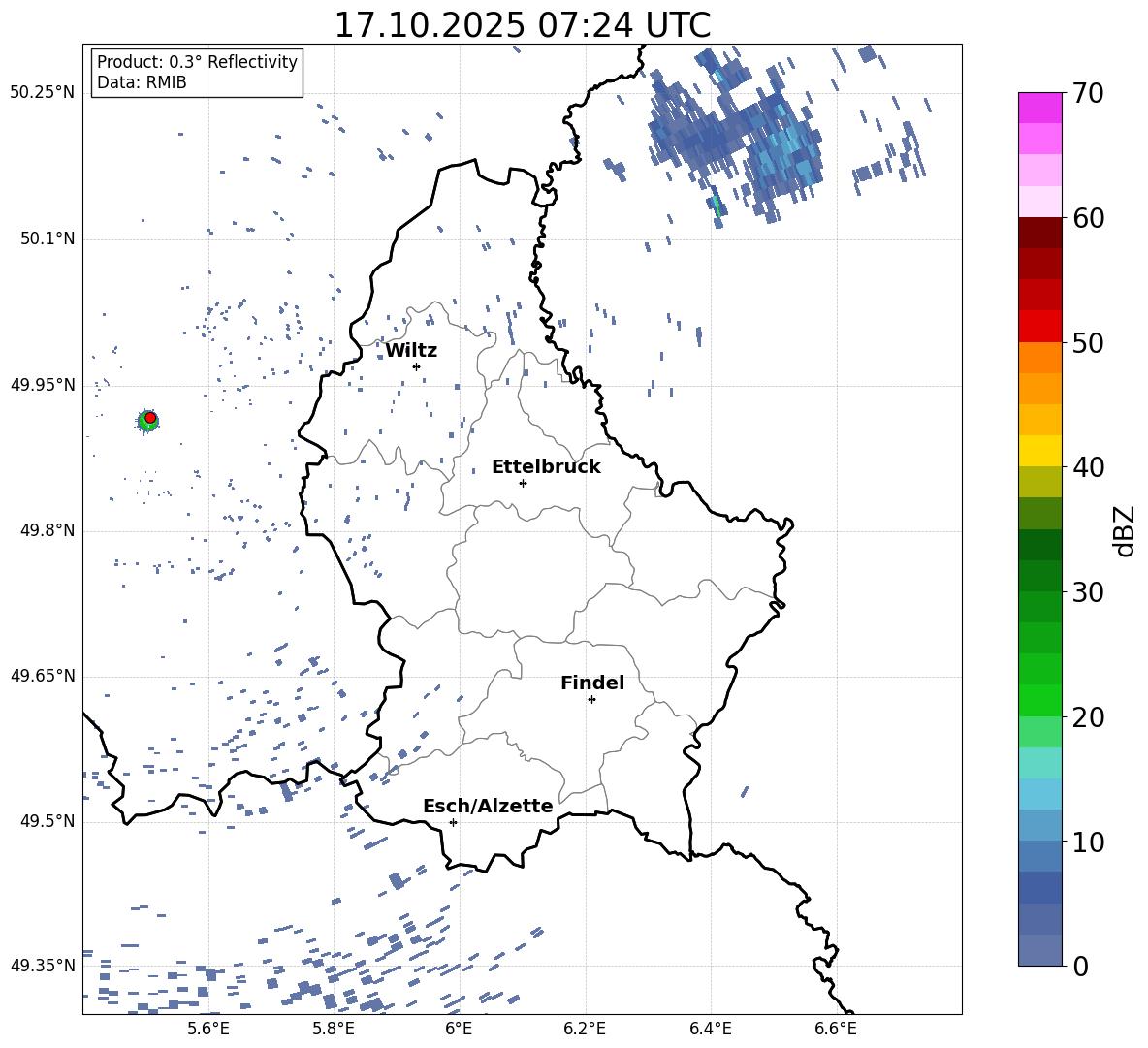Click the 6.6°E longitude tick label
Image resolution: width=1148 pixels, height=1048 pixels.
(836, 1029)
